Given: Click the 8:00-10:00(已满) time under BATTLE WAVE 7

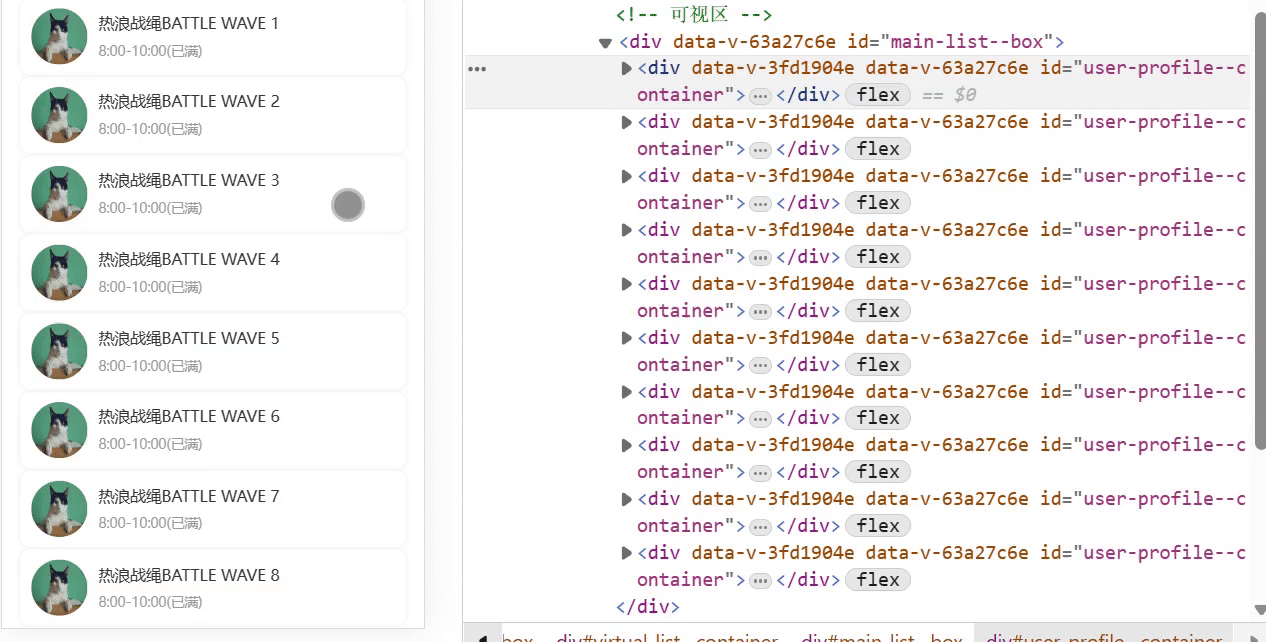Looking at the screenshot, I should [x=150, y=523].
